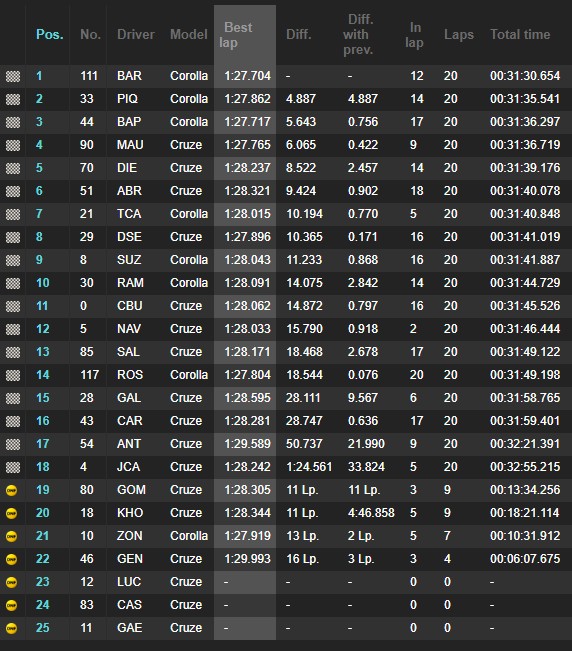Click diff value 10.365

click(304, 237)
